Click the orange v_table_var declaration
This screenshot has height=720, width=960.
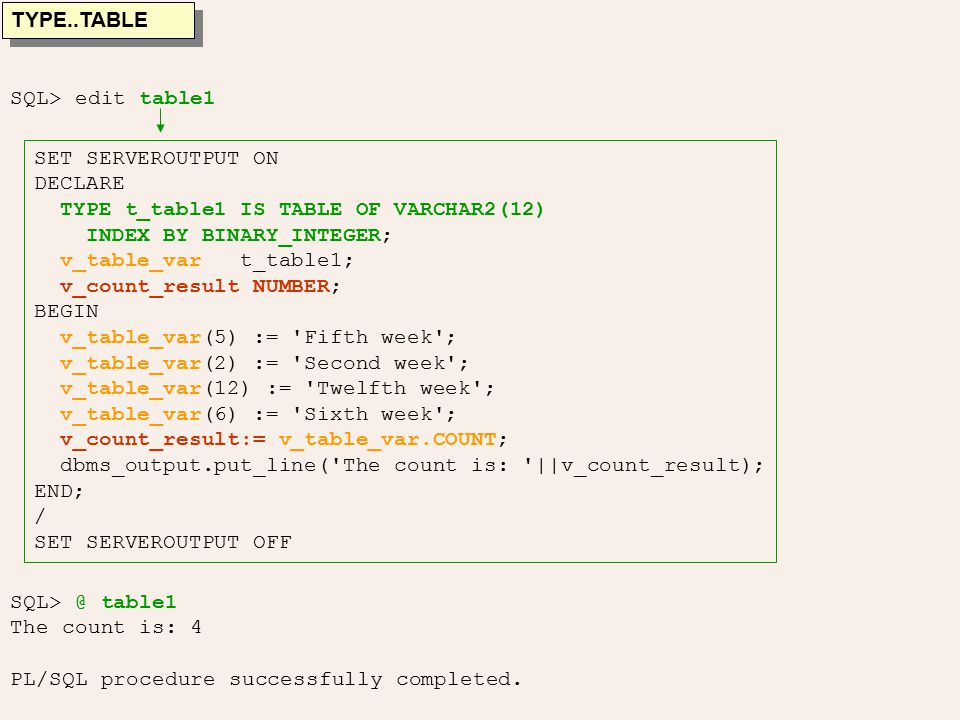point(130,261)
